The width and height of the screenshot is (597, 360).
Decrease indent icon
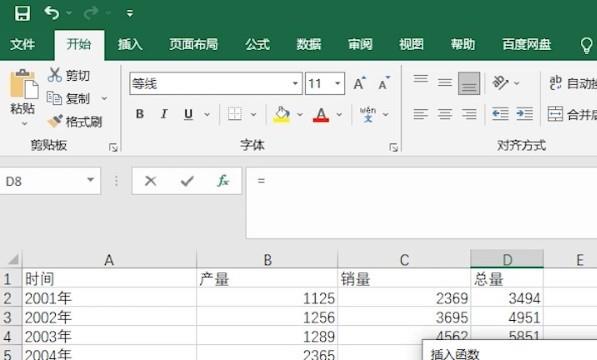500,114
